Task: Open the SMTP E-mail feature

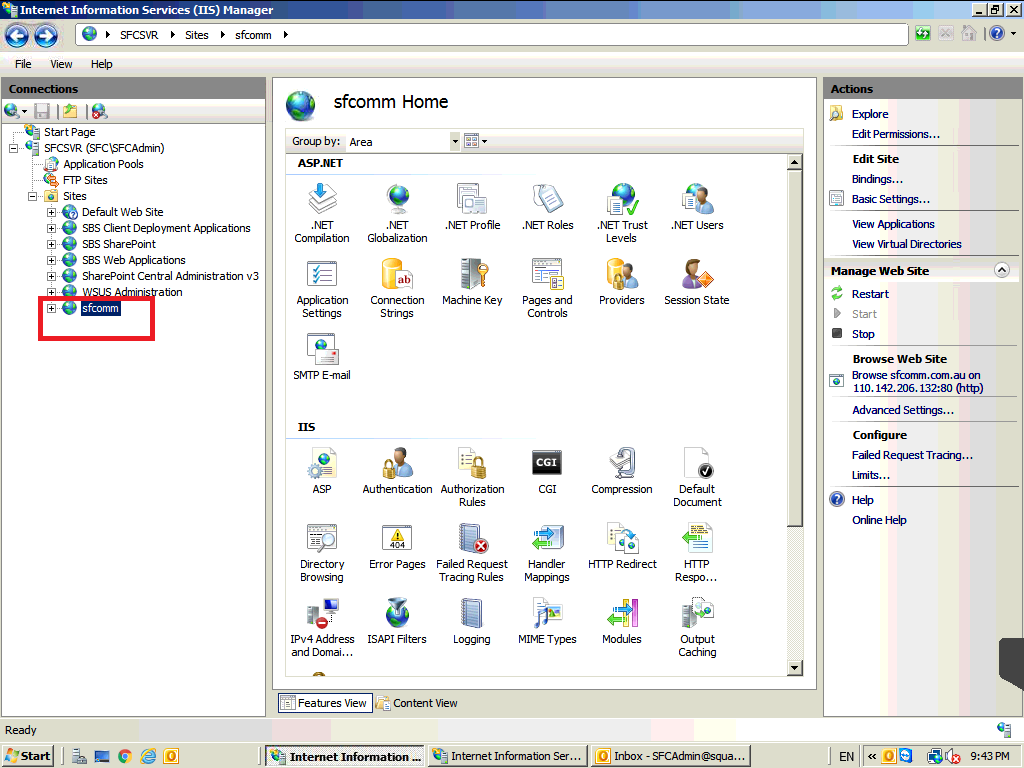Action: point(322,357)
